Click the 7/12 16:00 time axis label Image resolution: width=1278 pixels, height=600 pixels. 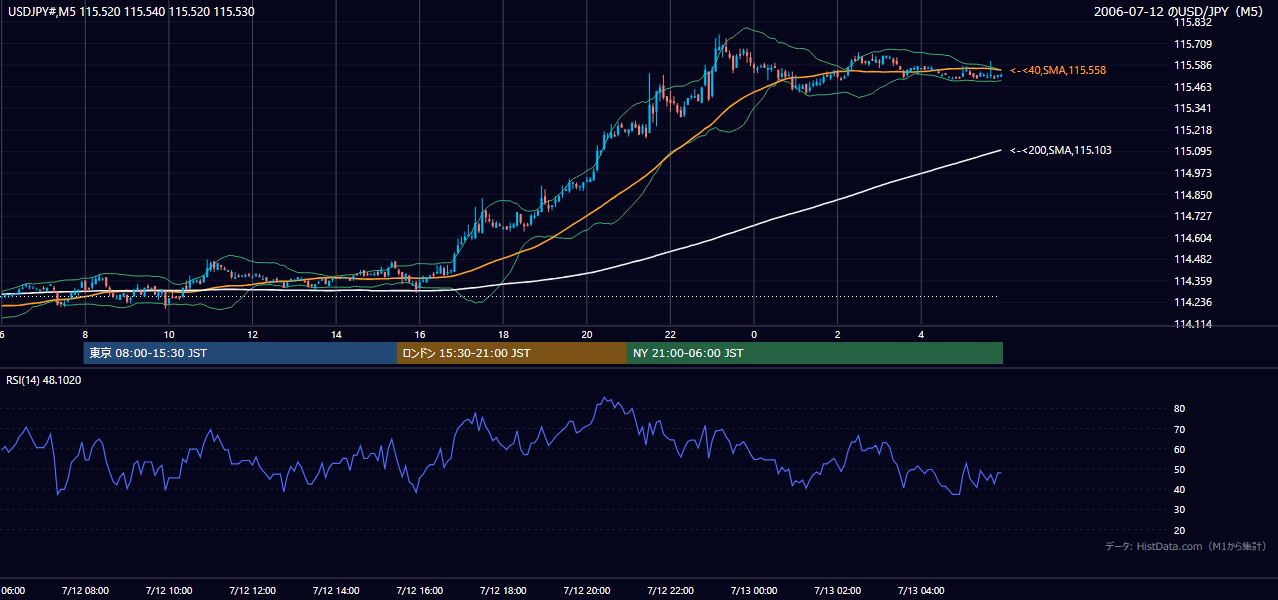pos(419,590)
